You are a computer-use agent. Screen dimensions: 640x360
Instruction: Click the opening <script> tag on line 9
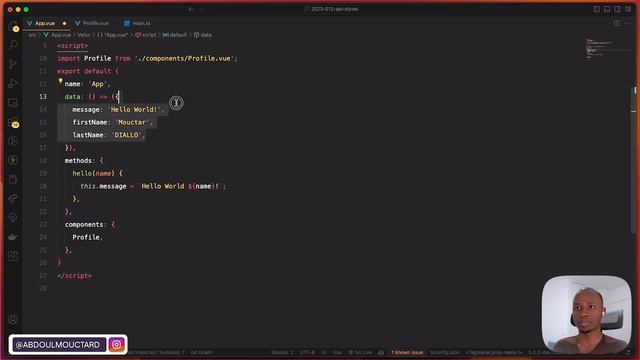[x=73, y=46]
